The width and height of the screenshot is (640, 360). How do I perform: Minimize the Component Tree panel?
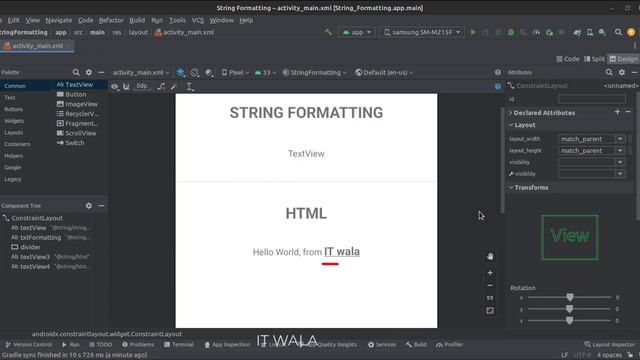tap(101, 206)
